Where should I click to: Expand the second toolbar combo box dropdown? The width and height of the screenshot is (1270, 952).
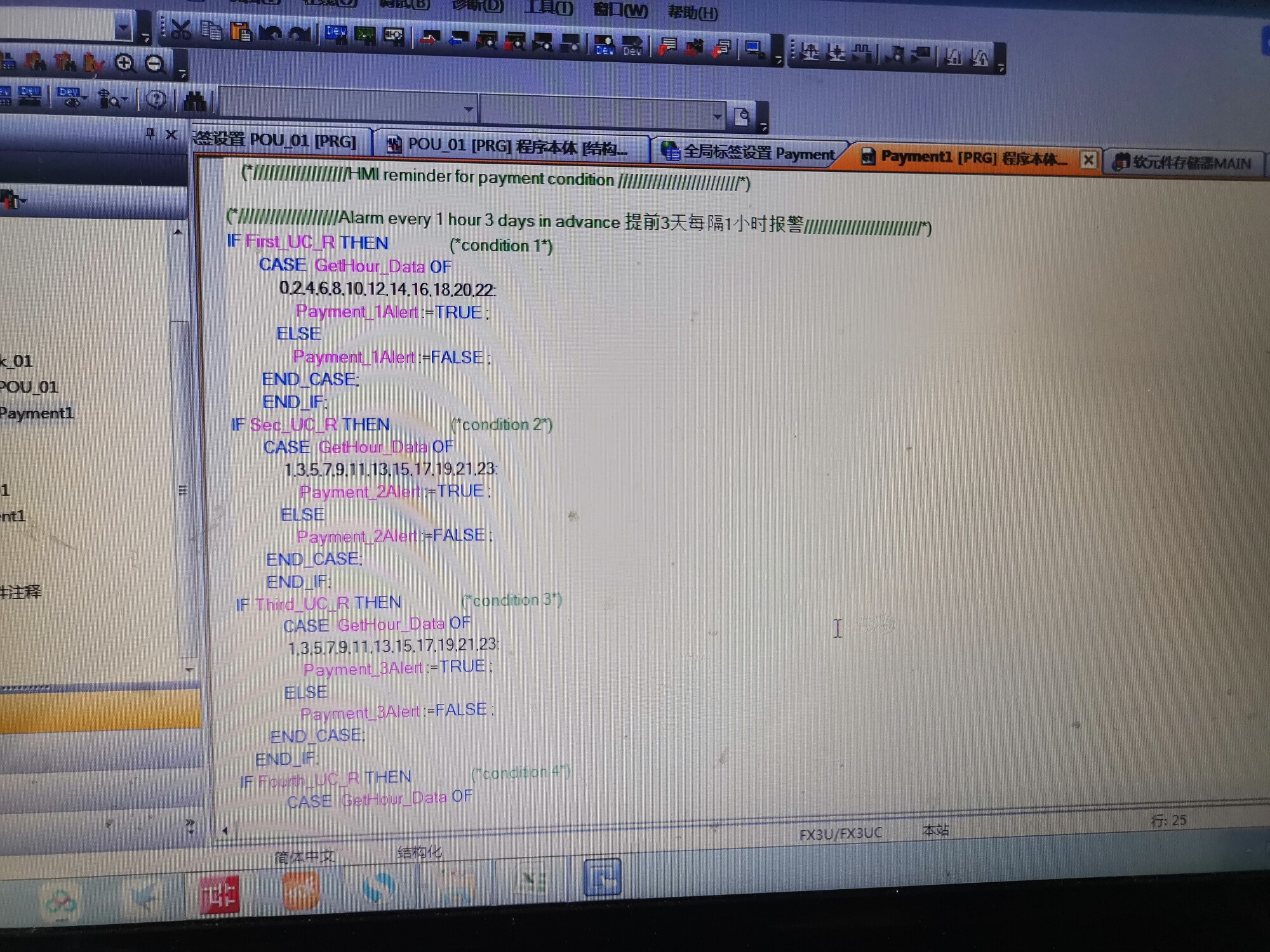coord(717,116)
